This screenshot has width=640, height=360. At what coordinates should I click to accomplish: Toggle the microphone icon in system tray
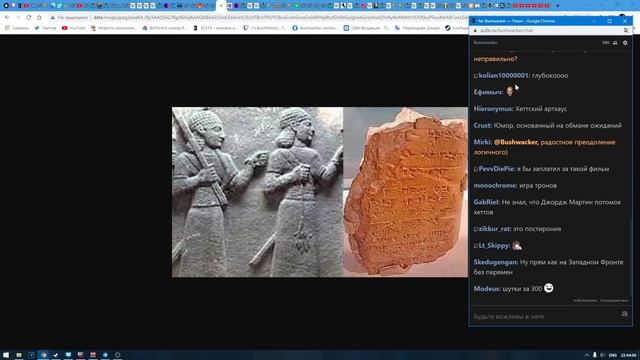[594, 355]
